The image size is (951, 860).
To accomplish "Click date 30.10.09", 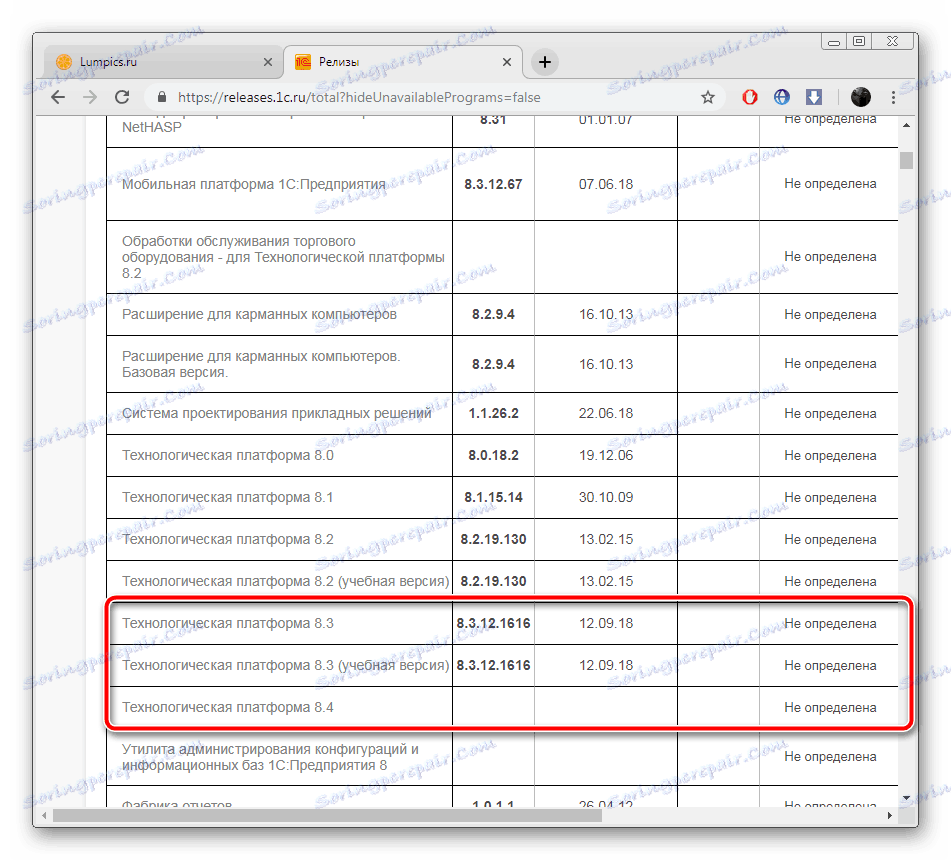I will pos(606,497).
